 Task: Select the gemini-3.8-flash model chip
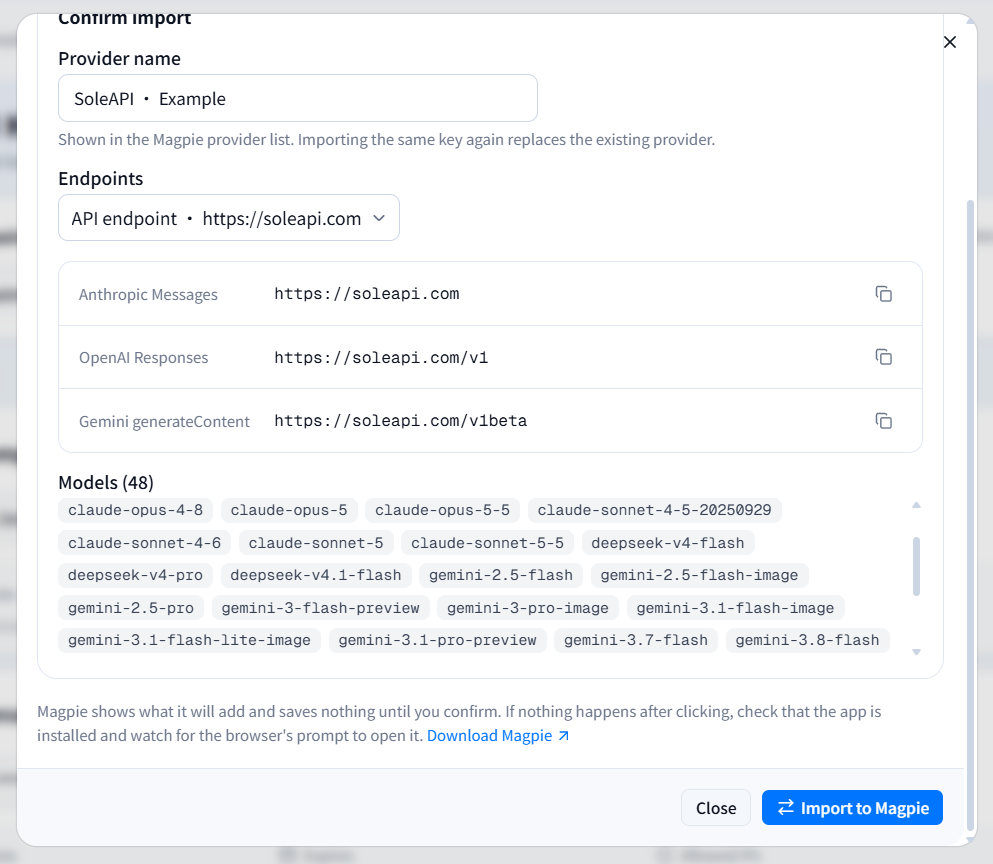(x=807, y=640)
